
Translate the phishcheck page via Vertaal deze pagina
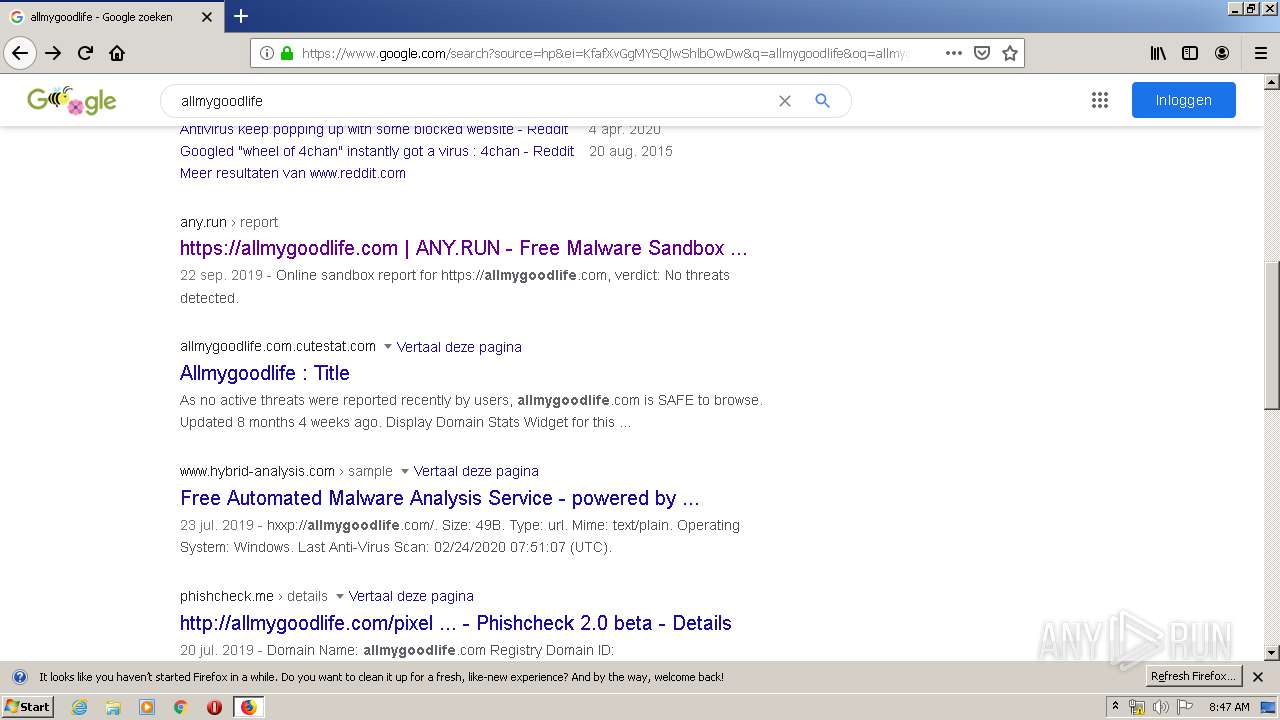coord(411,596)
